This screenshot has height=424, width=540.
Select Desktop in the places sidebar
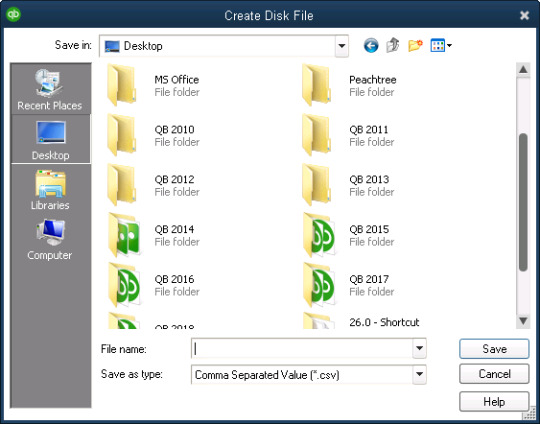[x=51, y=139]
